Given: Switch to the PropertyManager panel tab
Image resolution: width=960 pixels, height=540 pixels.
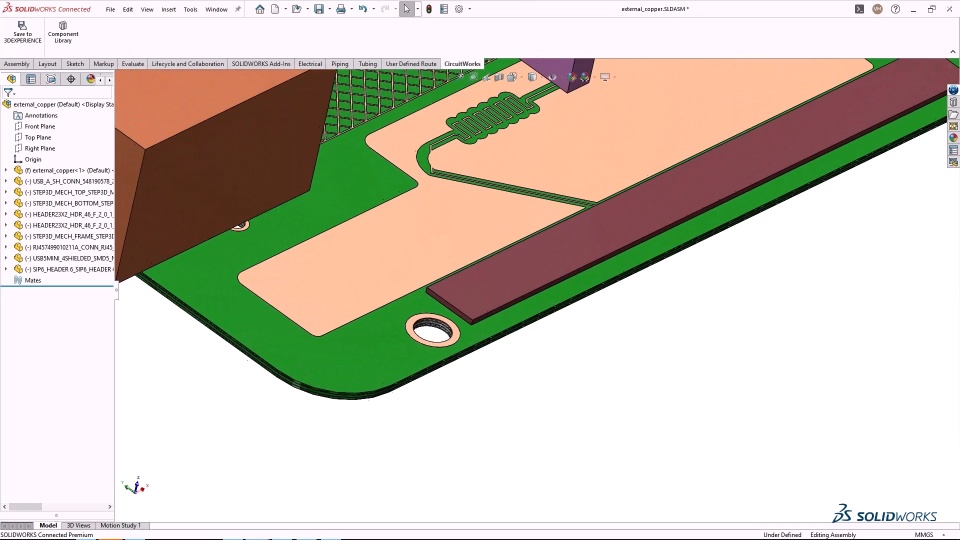Looking at the screenshot, I should click(31, 79).
